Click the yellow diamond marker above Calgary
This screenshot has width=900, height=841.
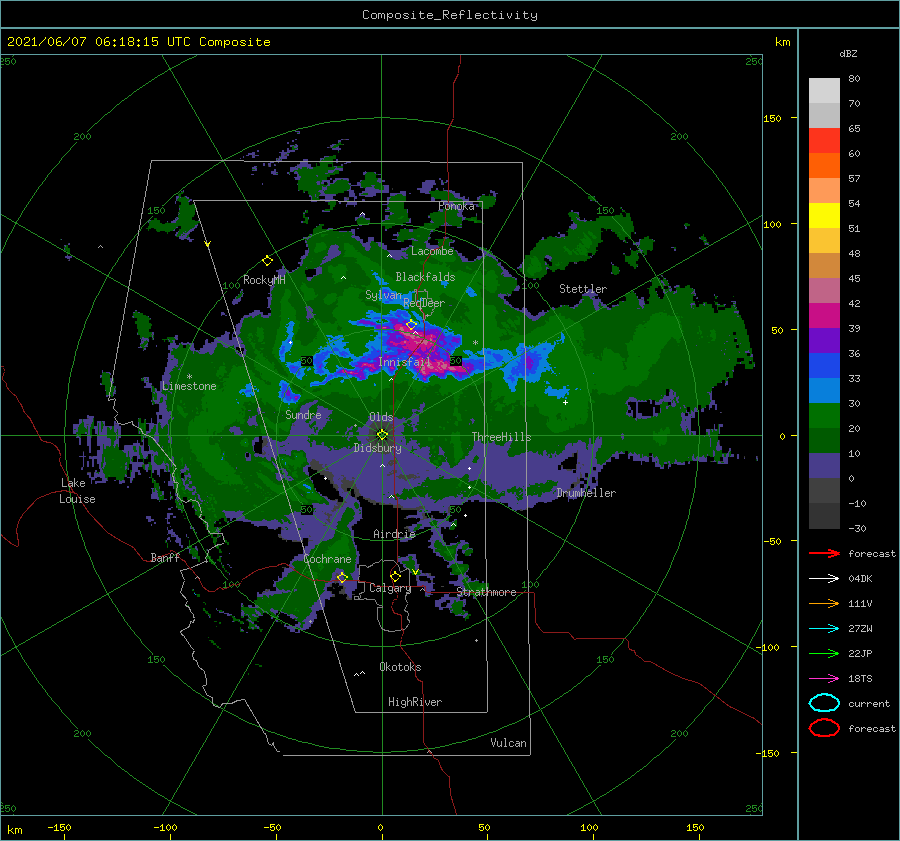pos(395,576)
